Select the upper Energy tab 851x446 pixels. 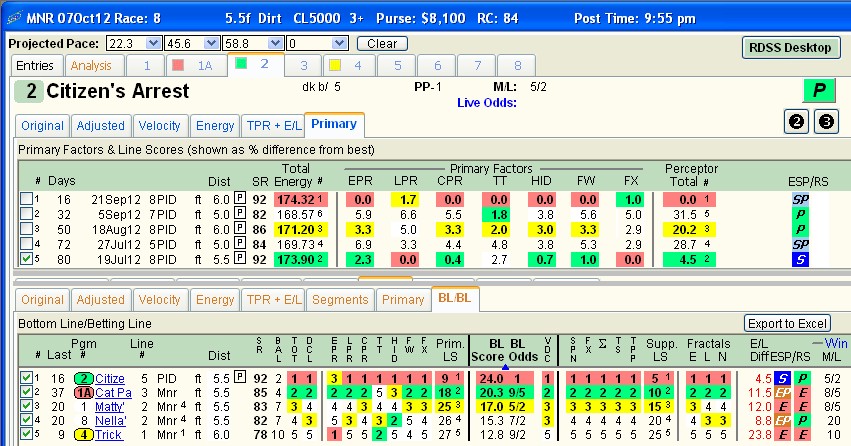[x=215, y=126]
